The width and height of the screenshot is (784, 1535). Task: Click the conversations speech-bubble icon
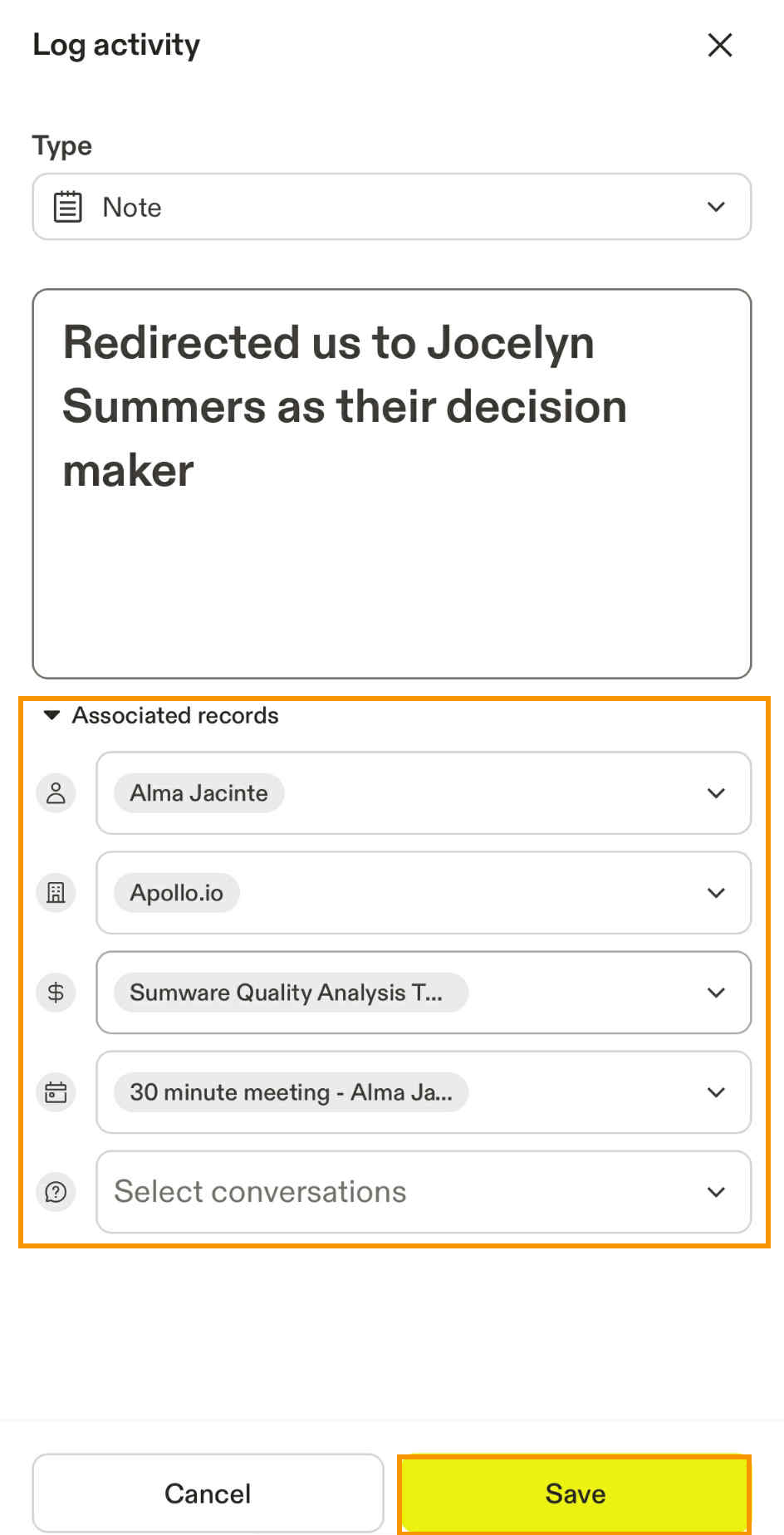click(55, 1192)
